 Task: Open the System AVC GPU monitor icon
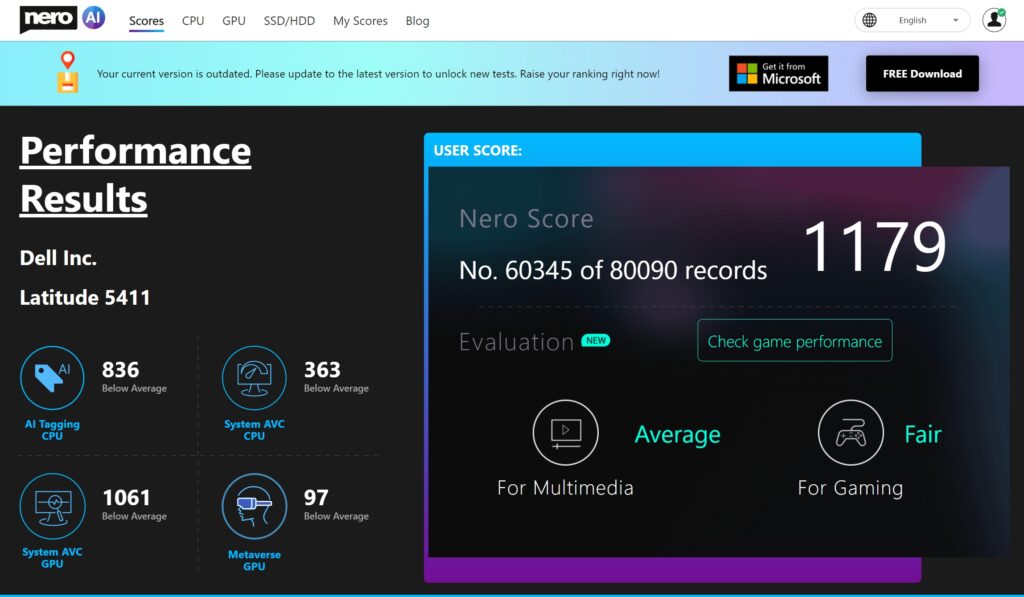coord(52,505)
